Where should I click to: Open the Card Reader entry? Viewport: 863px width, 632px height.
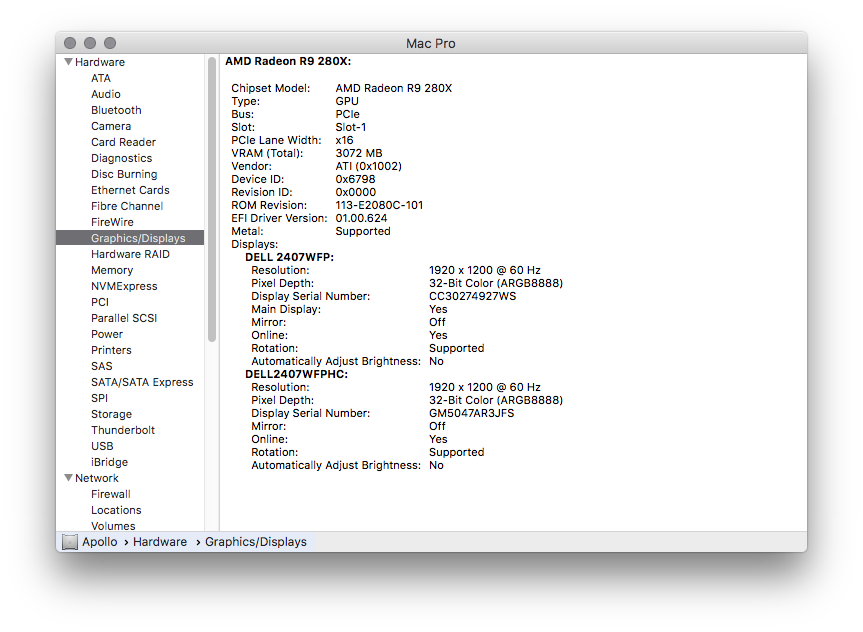123,142
